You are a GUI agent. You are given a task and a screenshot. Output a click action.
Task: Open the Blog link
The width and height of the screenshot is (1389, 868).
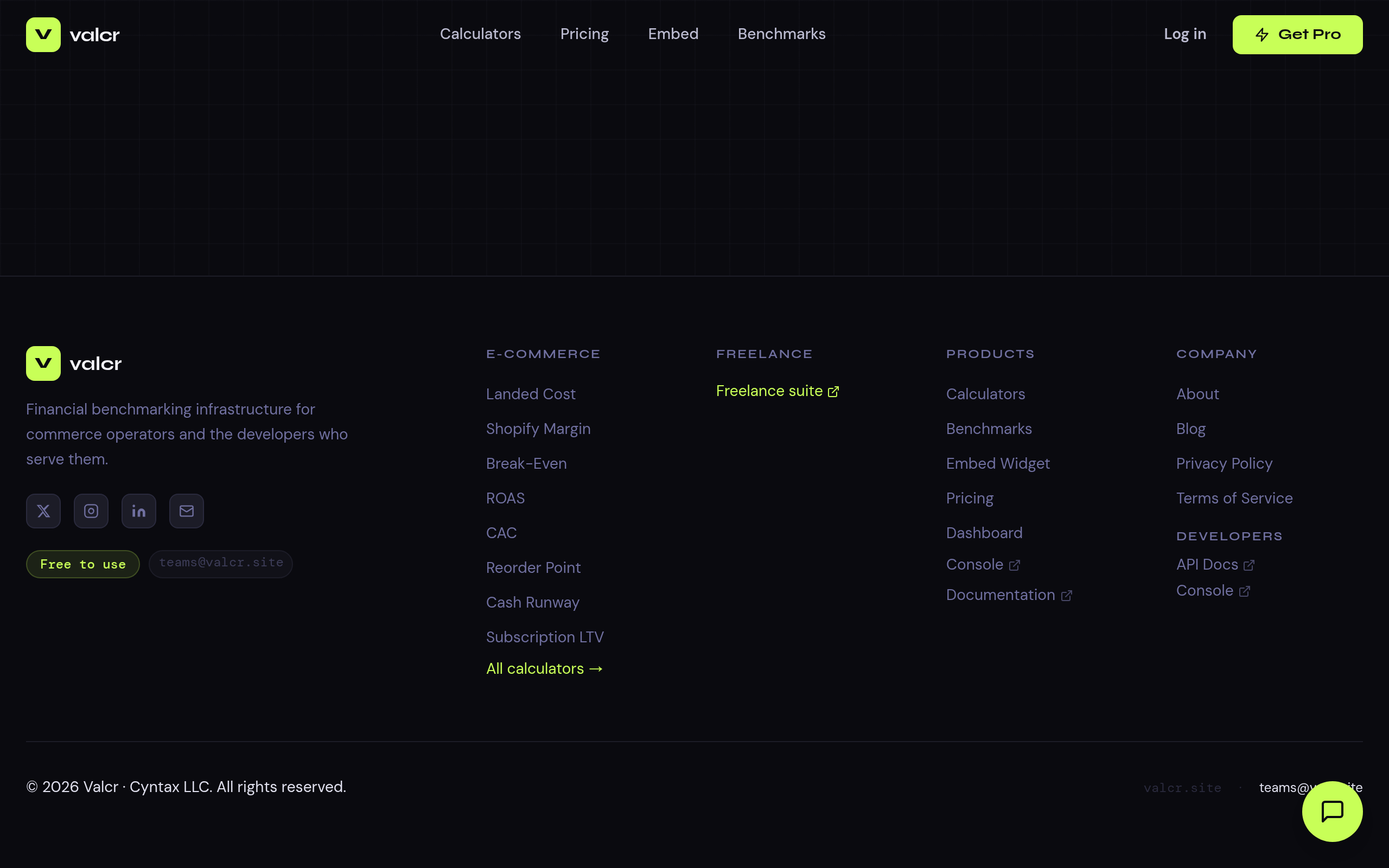pyautogui.click(x=1190, y=429)
